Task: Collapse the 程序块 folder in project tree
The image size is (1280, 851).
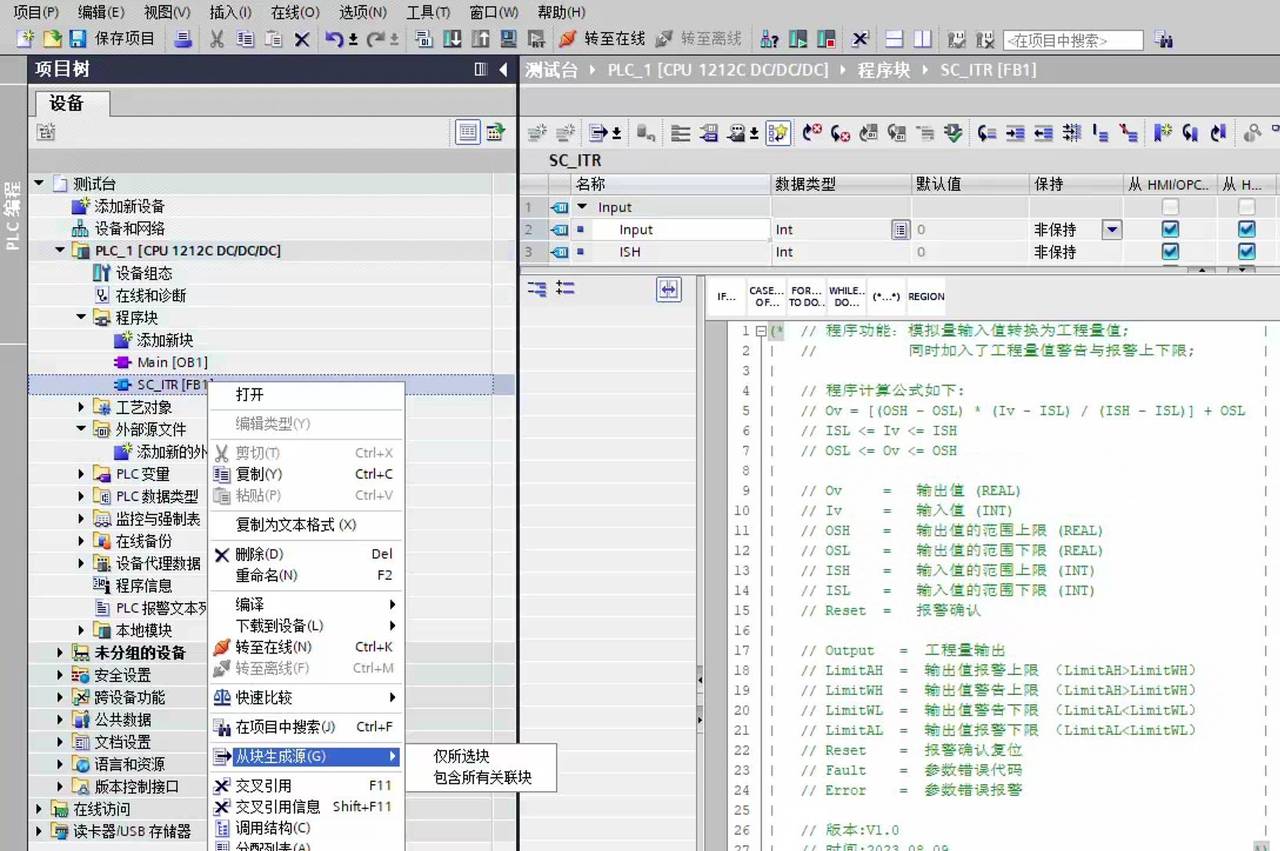Action: coord(82,317)
